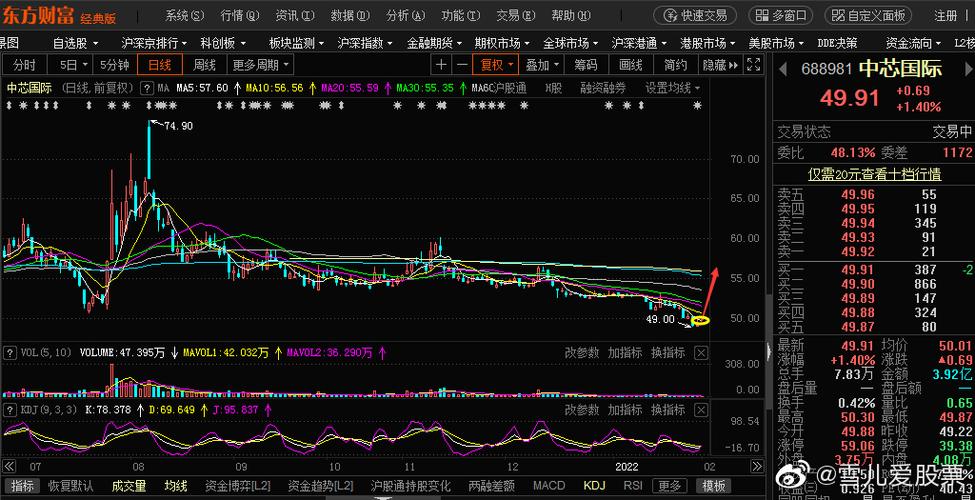Click the 画线 drawing button
Image resolution: width=975 pixels, height=500 pixels.
click(631, 64)
